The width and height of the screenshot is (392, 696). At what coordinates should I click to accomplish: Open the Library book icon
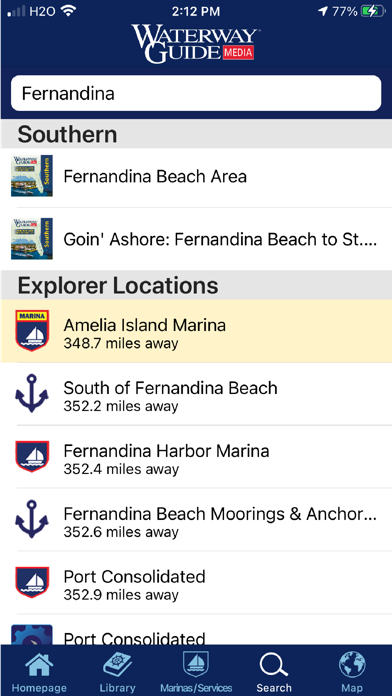pos(117,666)
